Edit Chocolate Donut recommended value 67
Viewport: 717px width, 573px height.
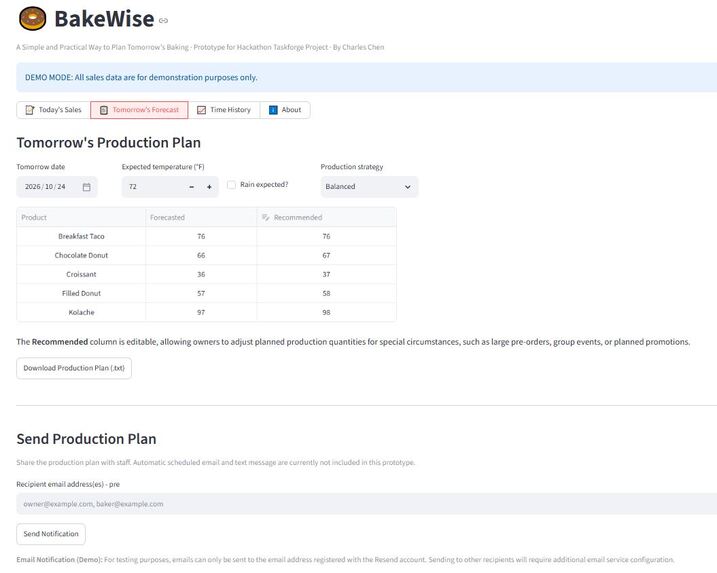(326, 255)
